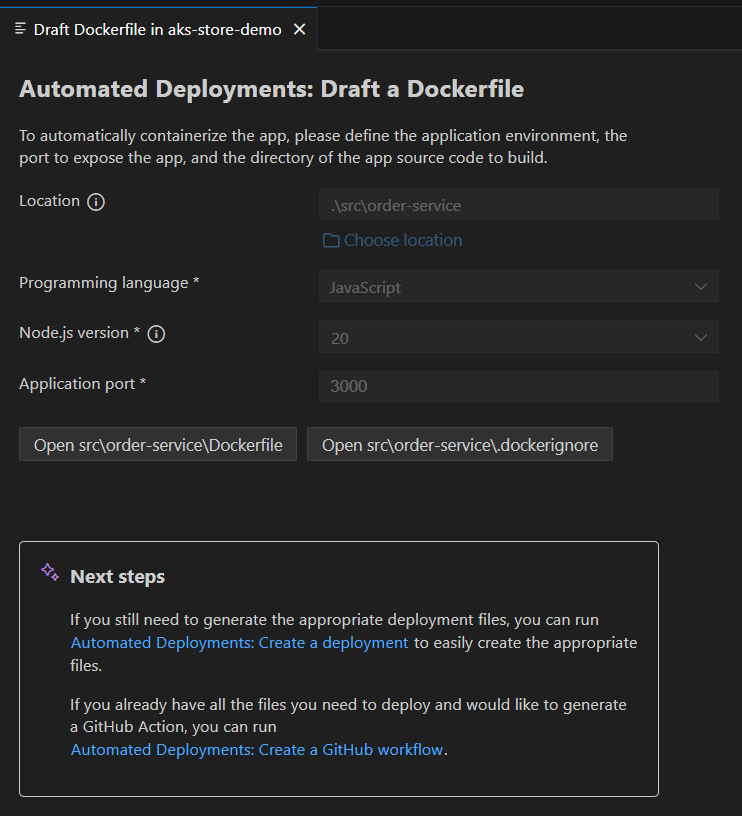742x816 pixels.
Task: Click the Automated Deployments: Draft a Dockerfile heading
Action: pyautogui.click(x=272, y=89)
